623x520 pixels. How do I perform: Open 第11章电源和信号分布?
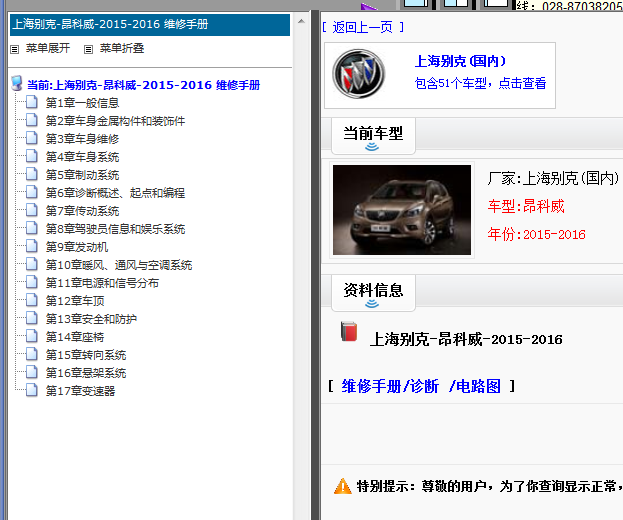[102, 283]
